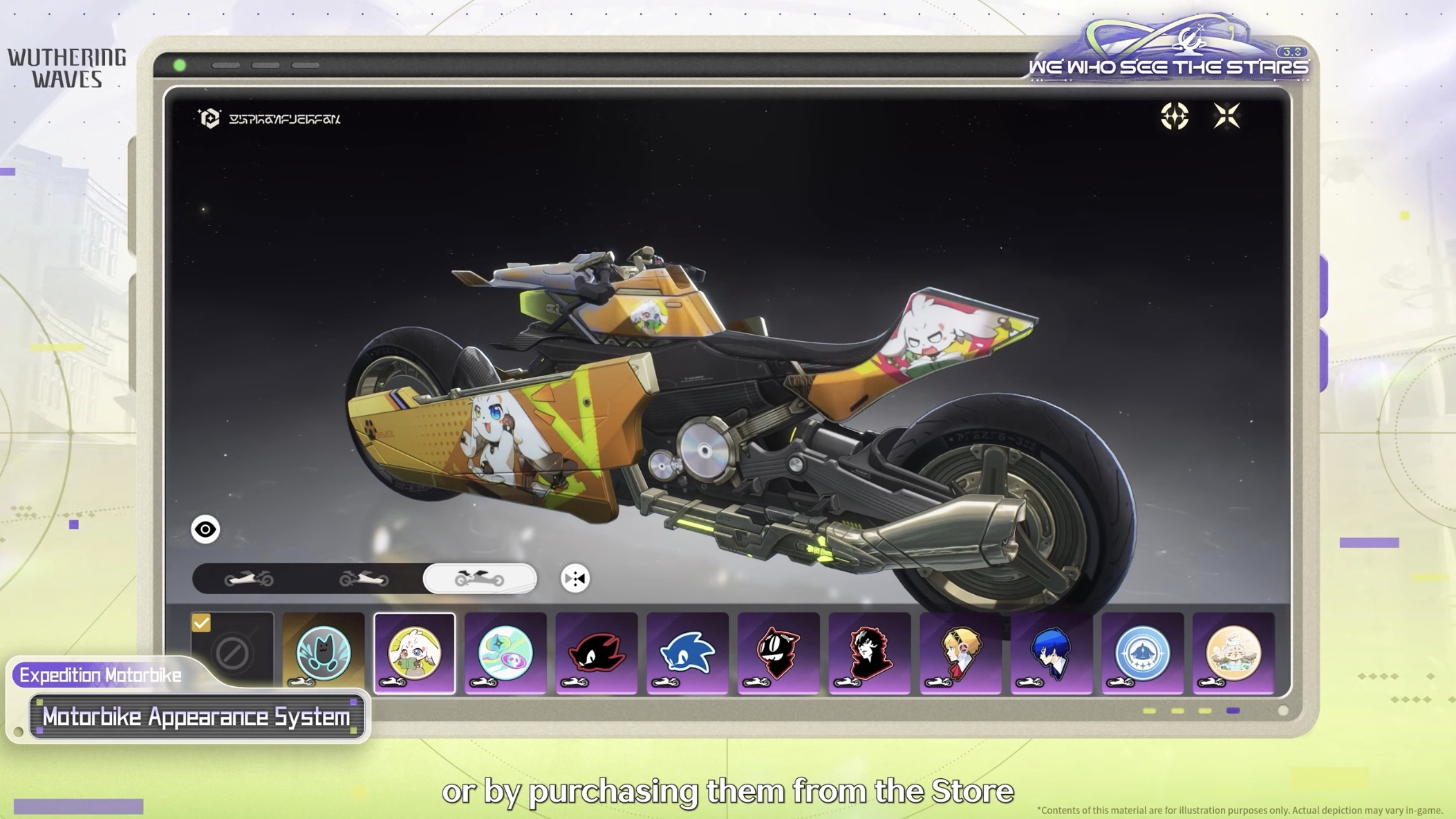Click the mirror flip icon button
The image size is (1456, 819).
tap(575, 578)
